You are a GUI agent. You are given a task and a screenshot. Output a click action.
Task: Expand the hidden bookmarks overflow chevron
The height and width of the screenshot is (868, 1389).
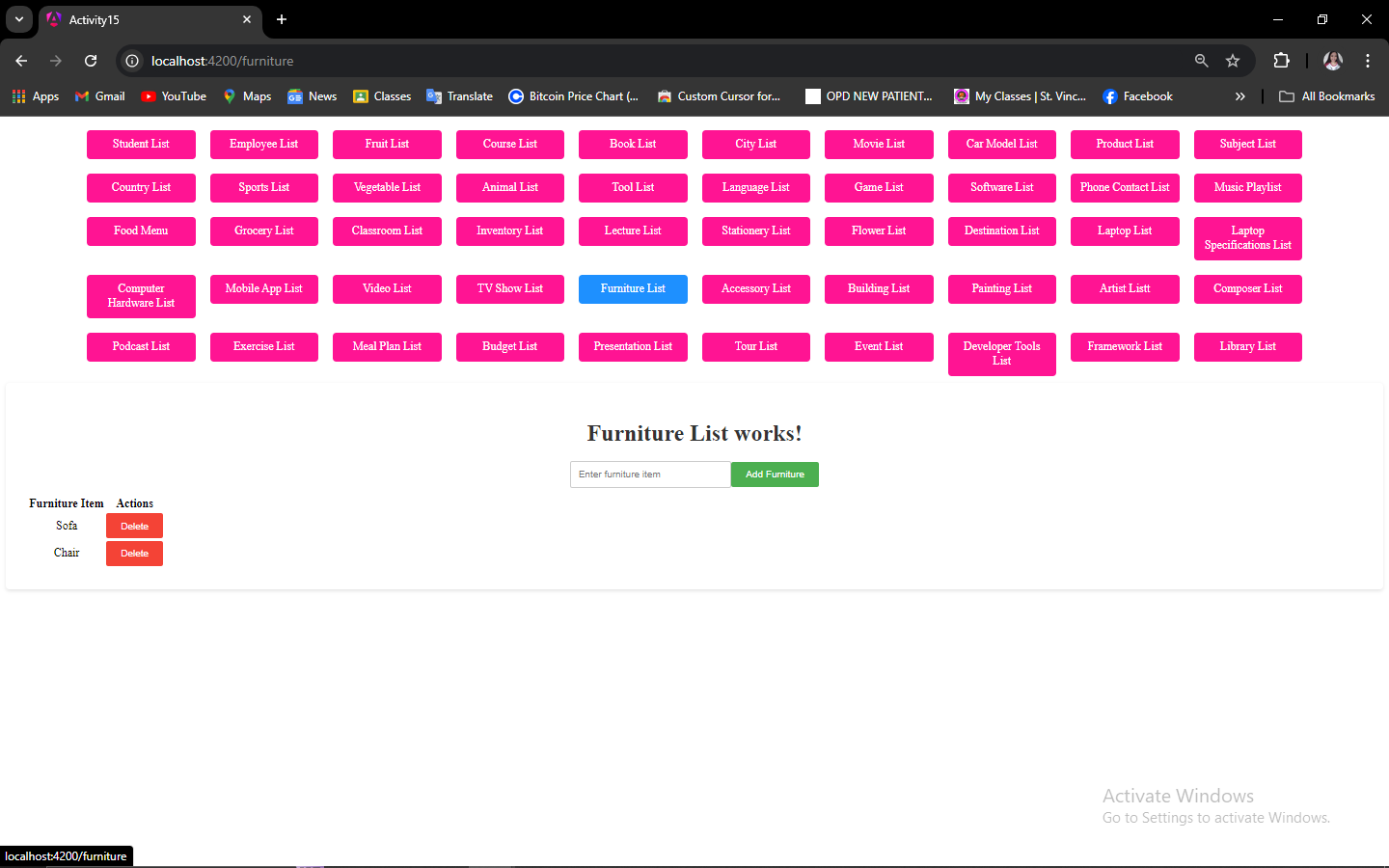point(1240,96)
